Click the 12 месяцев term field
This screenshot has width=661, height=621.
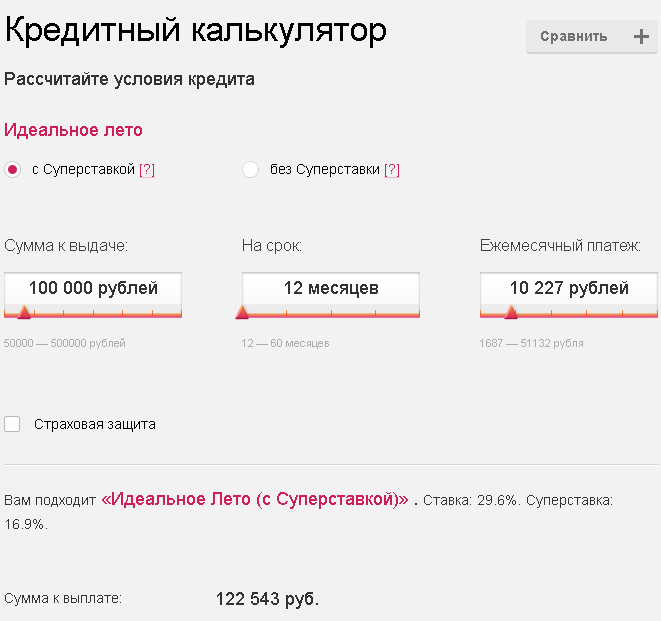[x=331, y=288]
